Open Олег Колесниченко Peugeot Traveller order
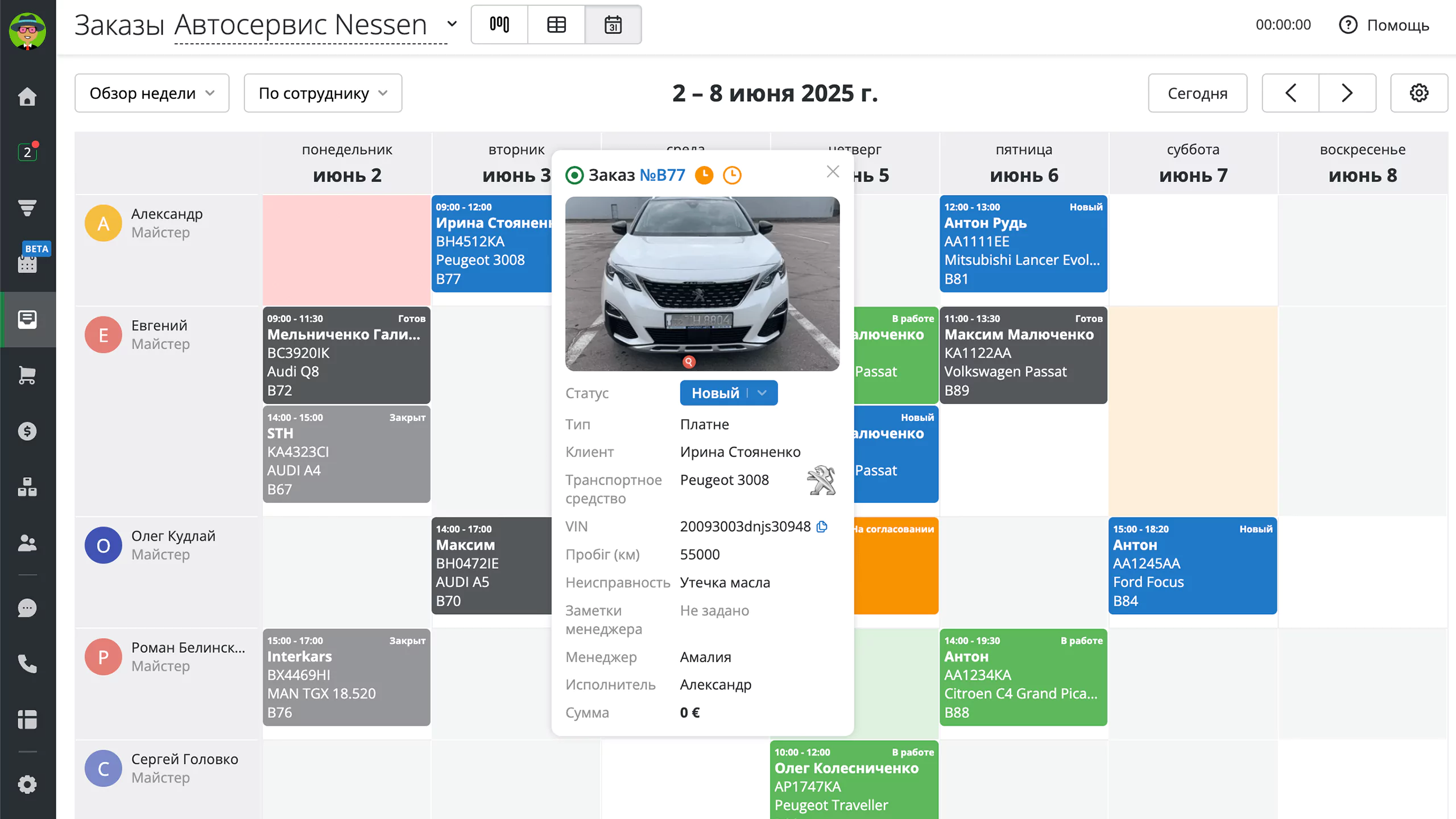This screenshot has height=819, width=1456. pyautogui.click(x=854, y=780)
